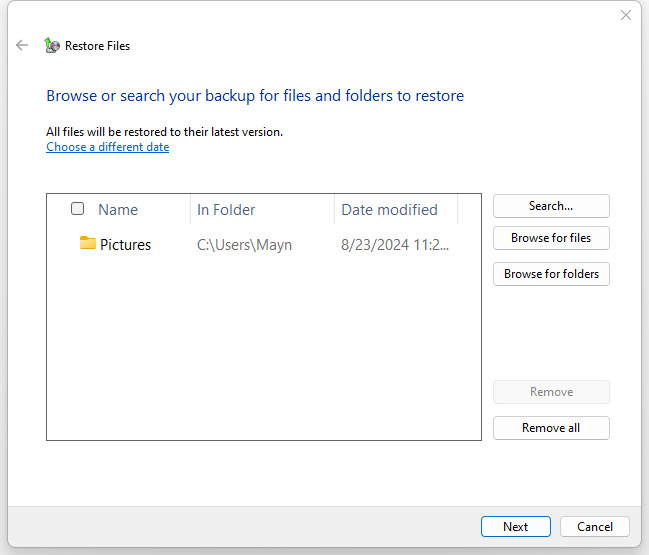Click the Restore Files title text
Image resolution: width=649 pixels, height=555 pixels.
[97, 46]
